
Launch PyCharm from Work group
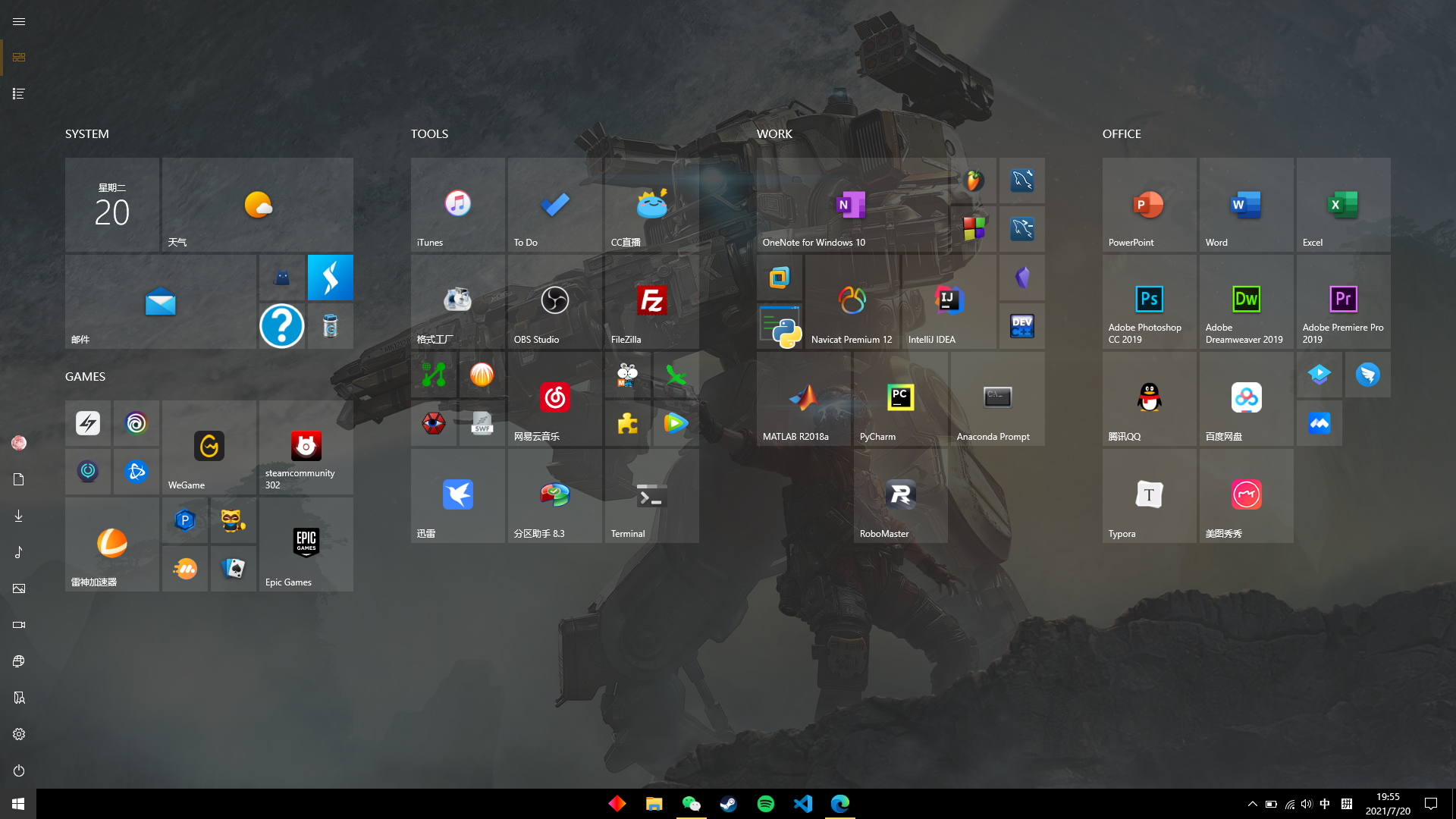tap(900, 399)
